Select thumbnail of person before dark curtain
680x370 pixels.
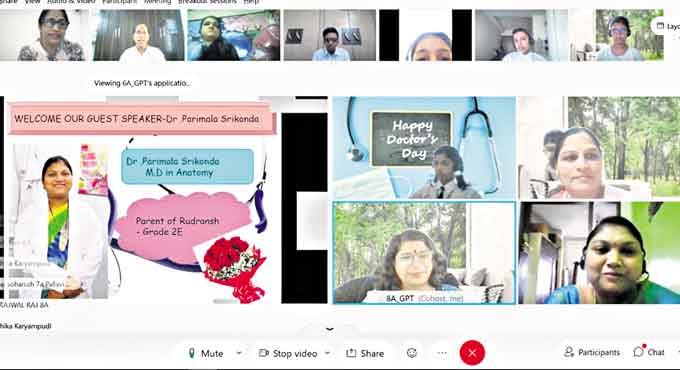pyautogui.click(x=139, y=35)
